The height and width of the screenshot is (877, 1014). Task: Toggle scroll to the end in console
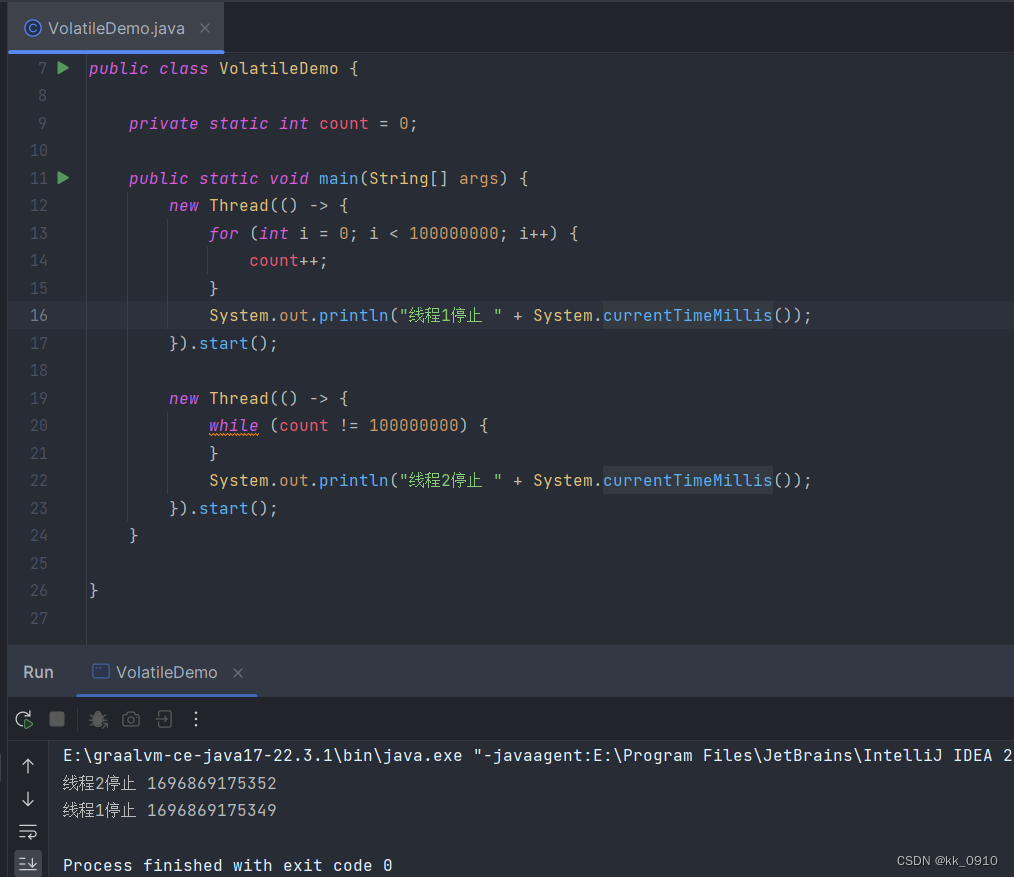click(x=28, y=862)
